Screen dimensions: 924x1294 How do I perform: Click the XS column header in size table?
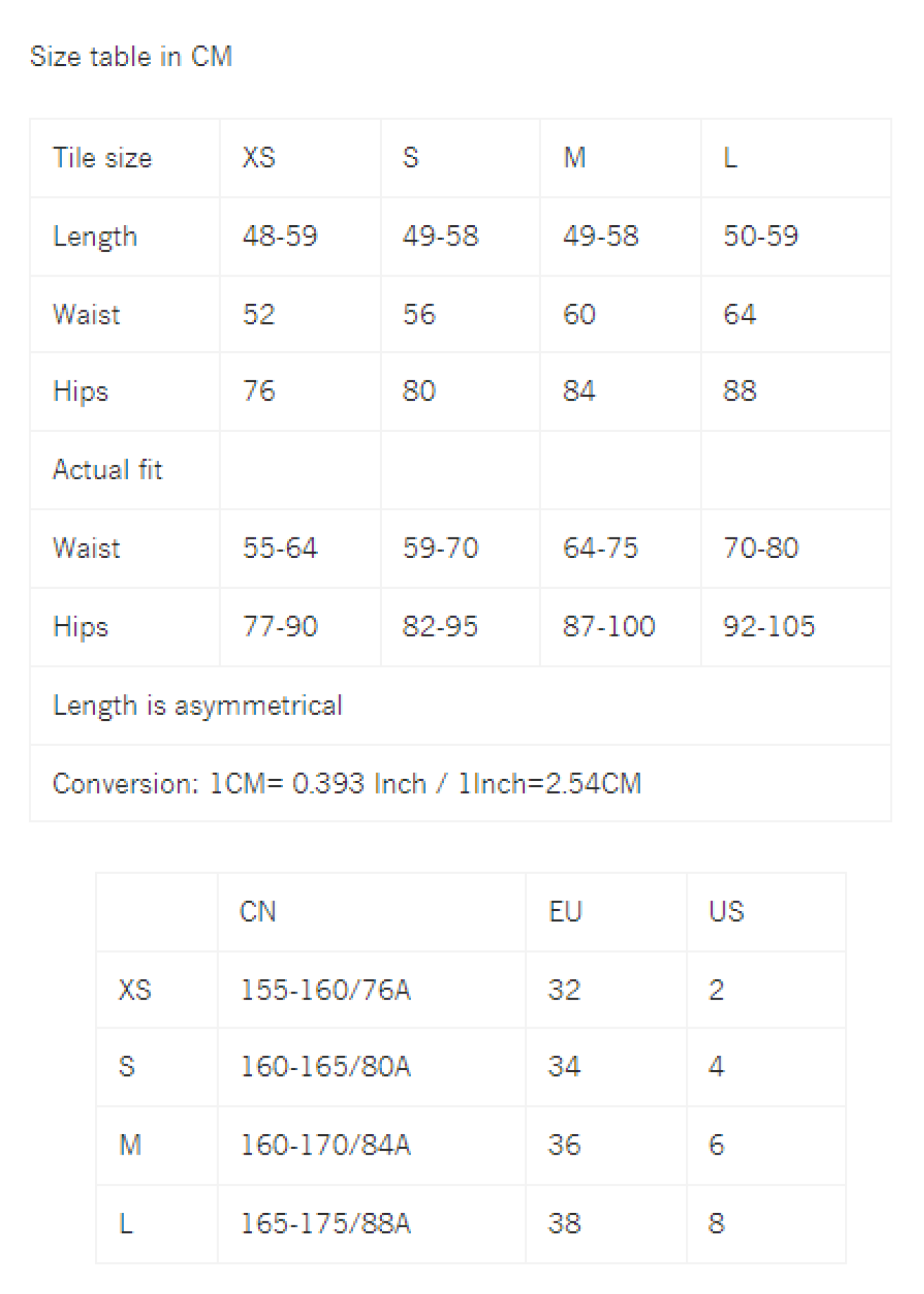point(259,158)
